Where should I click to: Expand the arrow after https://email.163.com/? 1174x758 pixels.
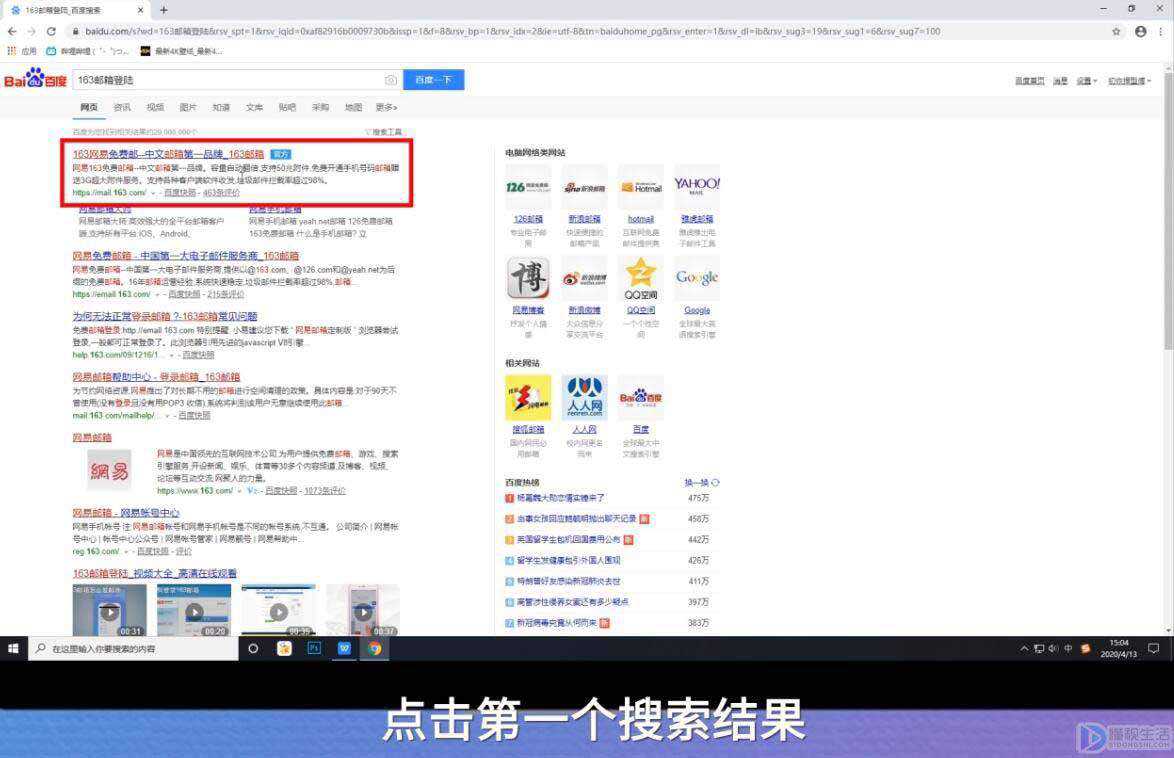(157, 294)
